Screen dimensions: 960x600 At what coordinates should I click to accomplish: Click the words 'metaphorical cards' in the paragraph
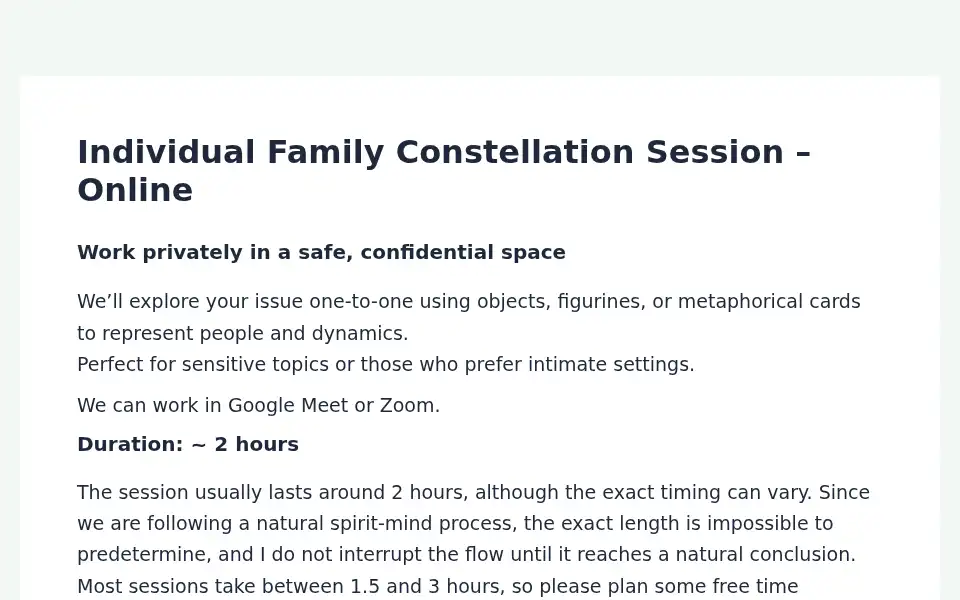tap(769, 302)
